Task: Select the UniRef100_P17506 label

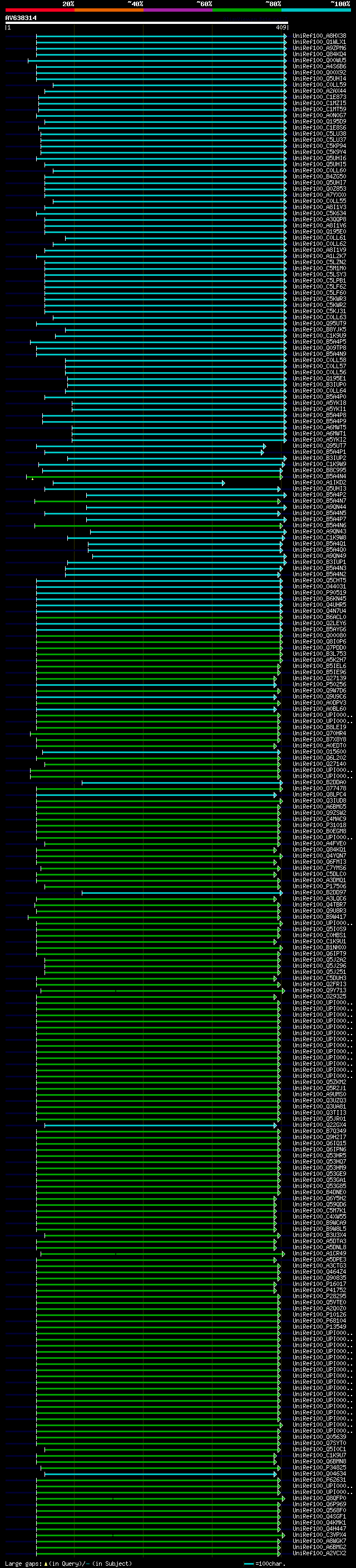Action: pyautogui.click(x=319, y=887)
